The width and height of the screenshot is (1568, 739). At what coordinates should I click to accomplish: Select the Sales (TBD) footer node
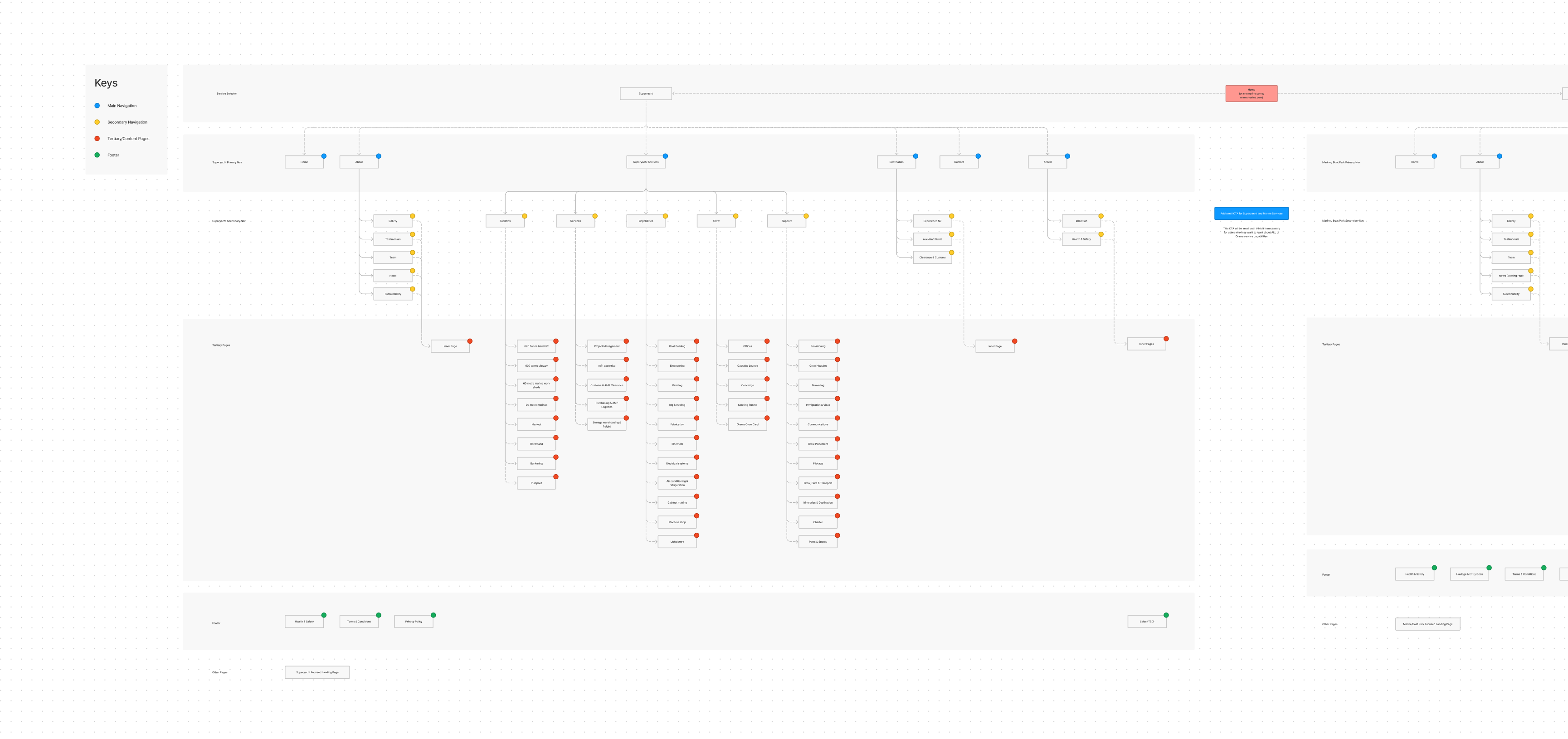[1146, 622]
